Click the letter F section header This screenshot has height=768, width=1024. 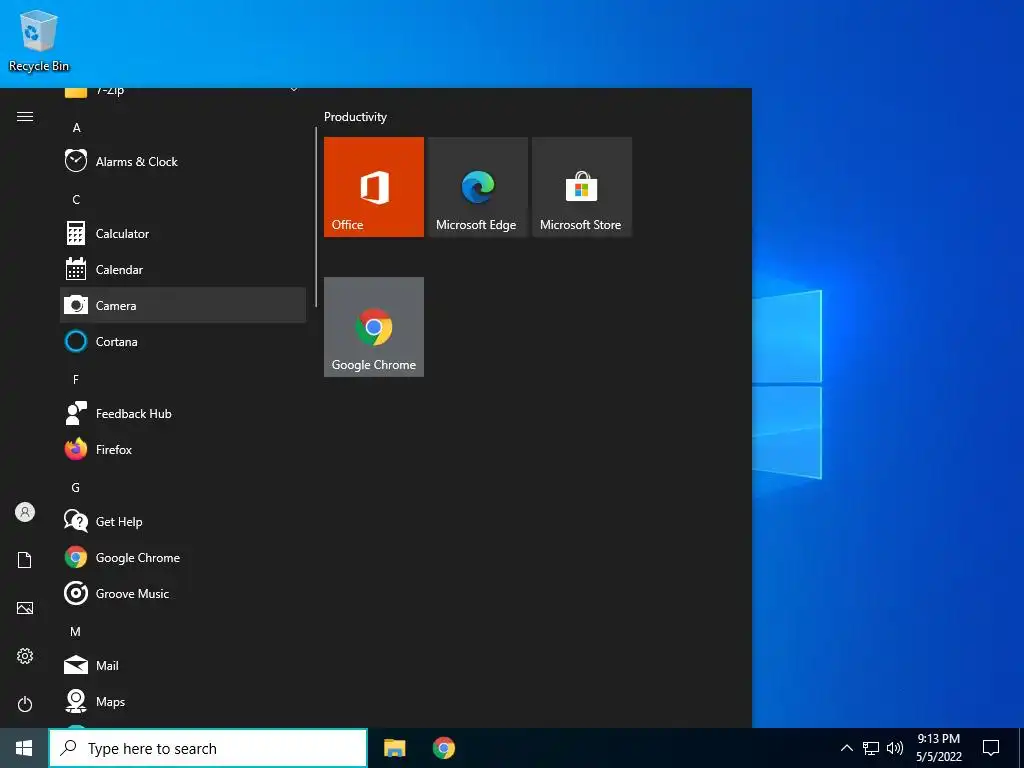[76, 379]
